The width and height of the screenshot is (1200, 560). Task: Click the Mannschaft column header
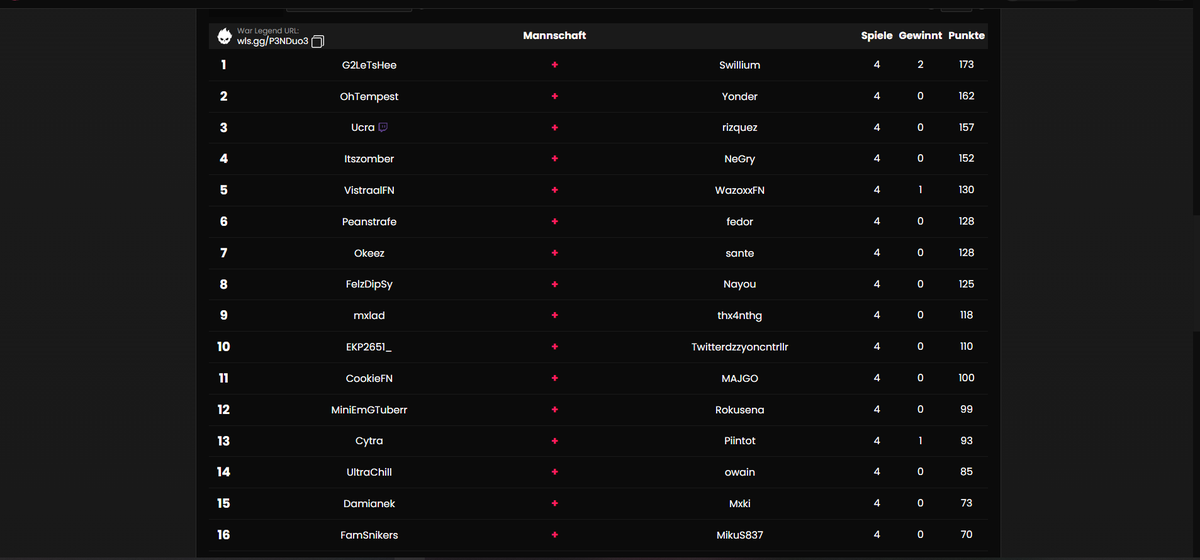(554, 35)
